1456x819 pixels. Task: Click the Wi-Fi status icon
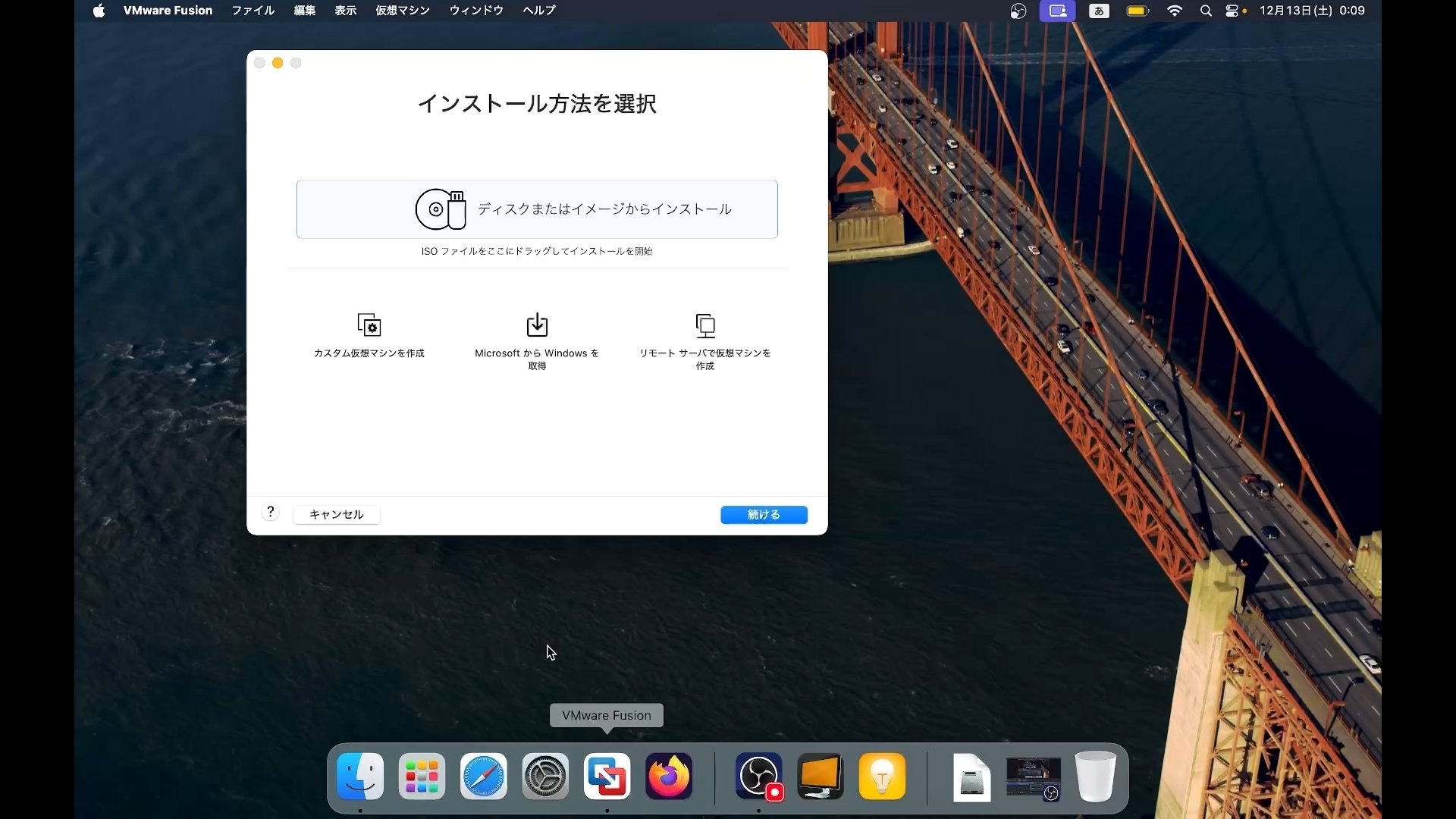[x=1174, y=11]
